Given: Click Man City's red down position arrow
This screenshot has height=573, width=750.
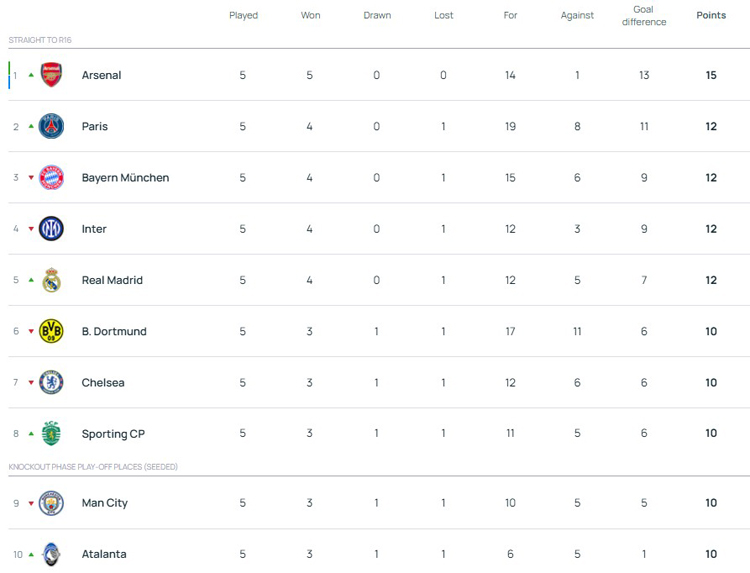Looking at the screenshot, I should pos(31,503).
